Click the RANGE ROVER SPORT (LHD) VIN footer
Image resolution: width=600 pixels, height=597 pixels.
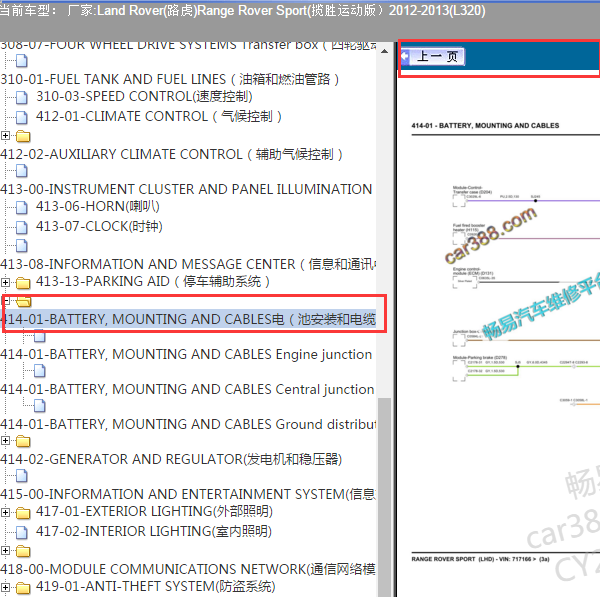point(480,559)
